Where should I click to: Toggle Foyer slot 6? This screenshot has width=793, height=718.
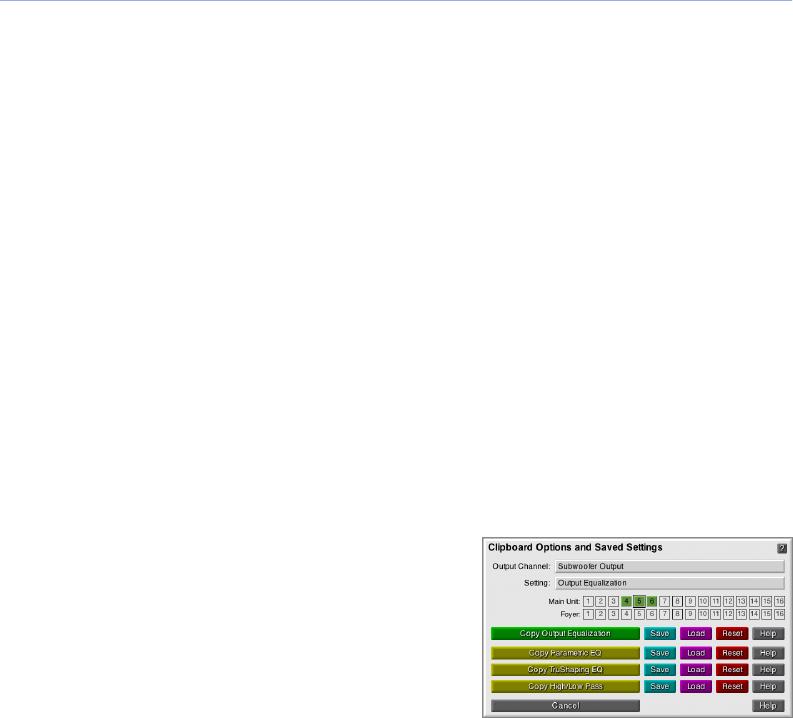pos(652,614)
